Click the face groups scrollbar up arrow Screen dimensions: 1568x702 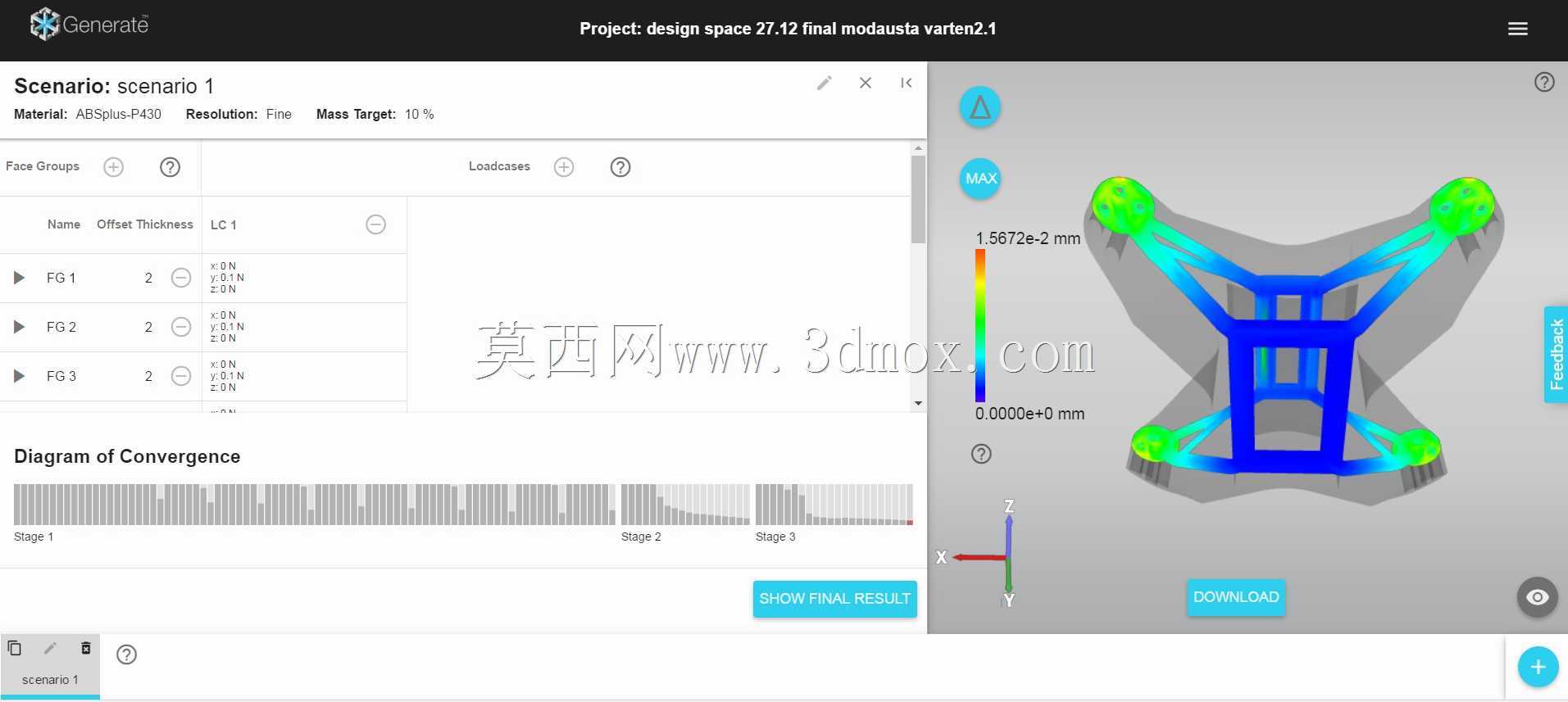(918, 148)
